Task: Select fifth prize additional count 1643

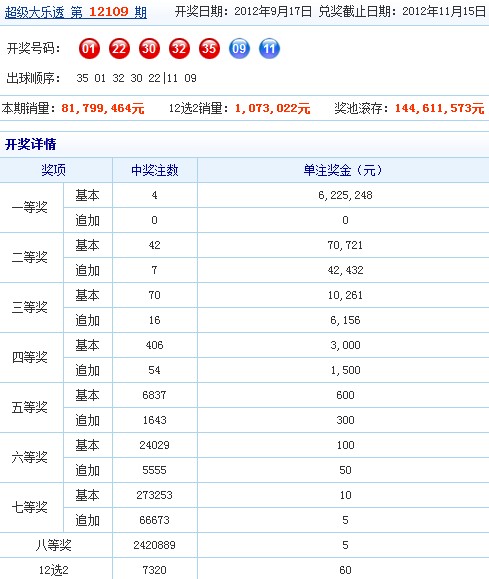Action: pos(154,420)
